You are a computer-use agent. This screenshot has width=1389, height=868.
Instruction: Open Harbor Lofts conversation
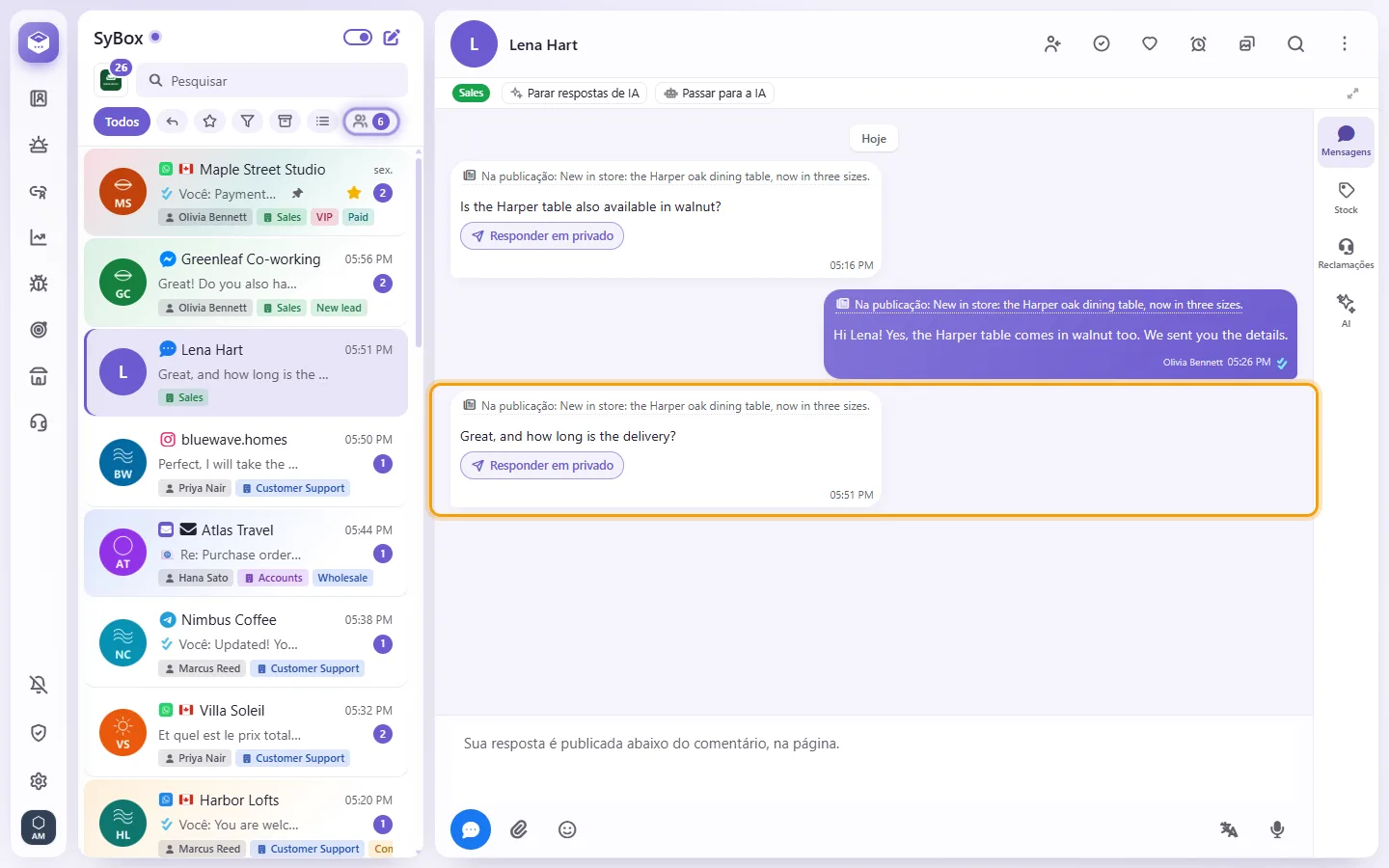[246, 820]
